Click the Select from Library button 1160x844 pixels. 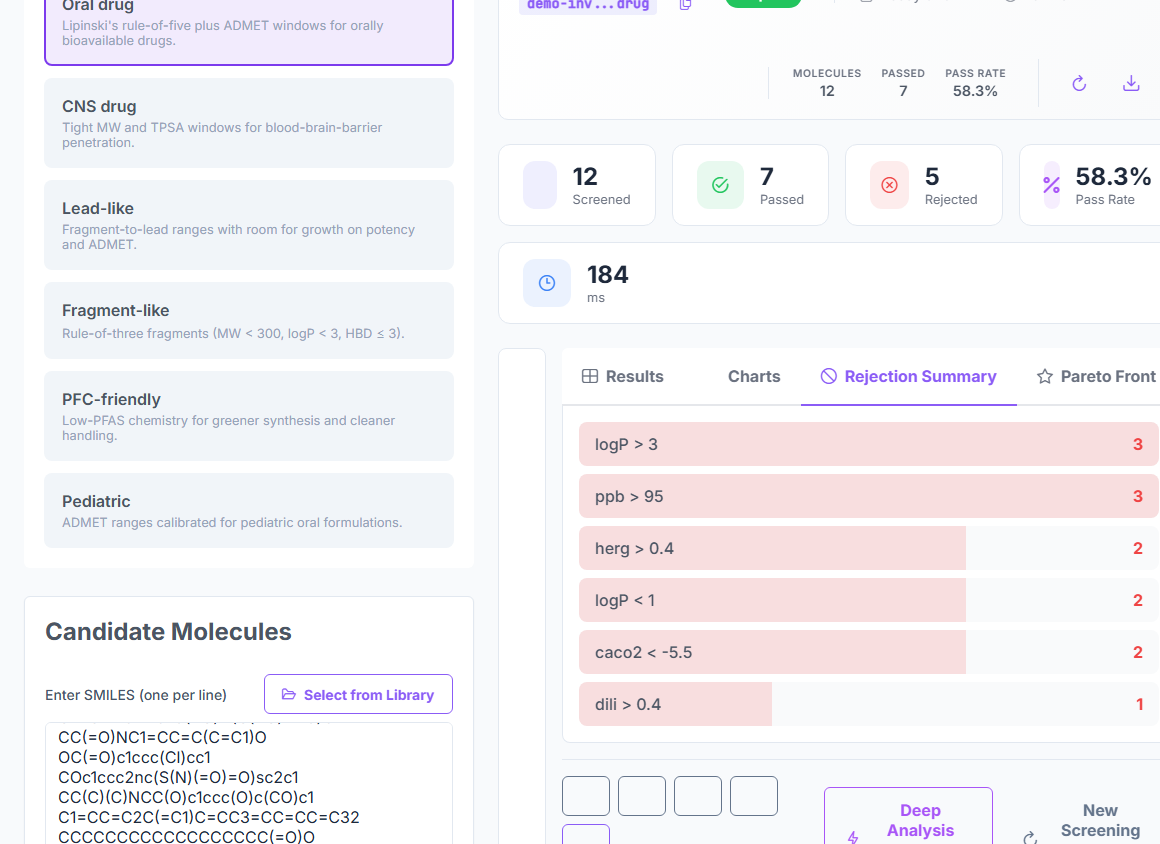pos(358,695)
